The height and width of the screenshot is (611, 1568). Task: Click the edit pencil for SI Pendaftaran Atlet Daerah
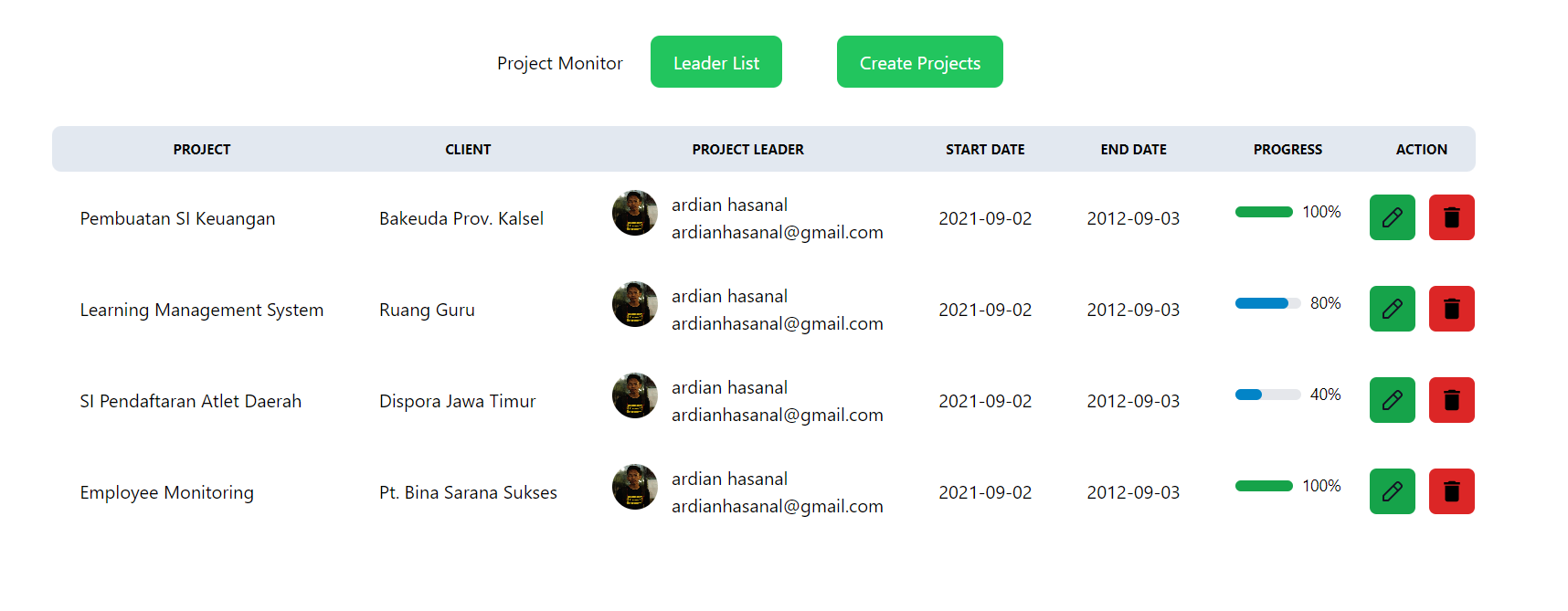pyautogui.click(x=1392, y=400)
